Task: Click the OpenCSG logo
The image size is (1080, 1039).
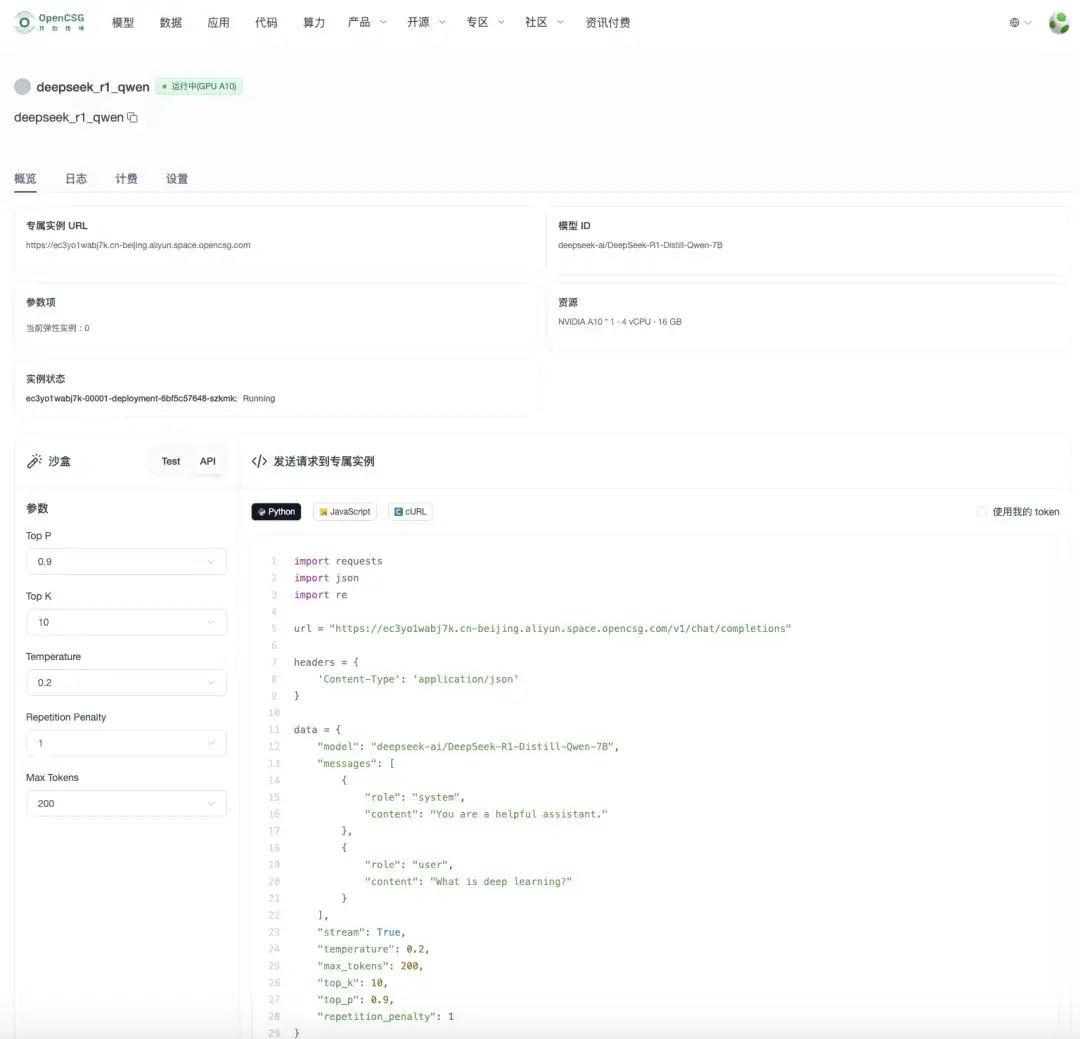Action: click(x=50, y=22)
